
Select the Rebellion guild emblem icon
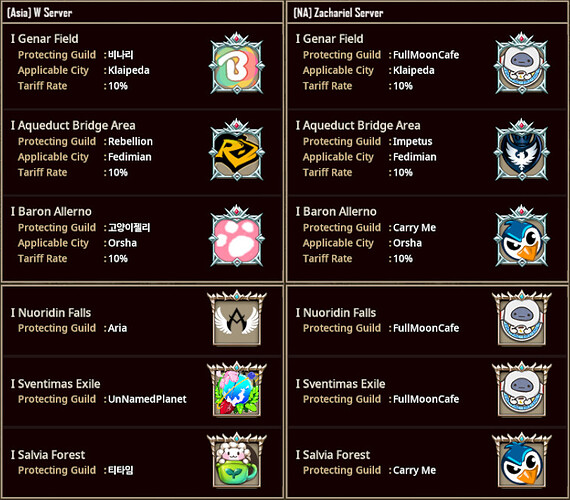[x=237, y=150]
